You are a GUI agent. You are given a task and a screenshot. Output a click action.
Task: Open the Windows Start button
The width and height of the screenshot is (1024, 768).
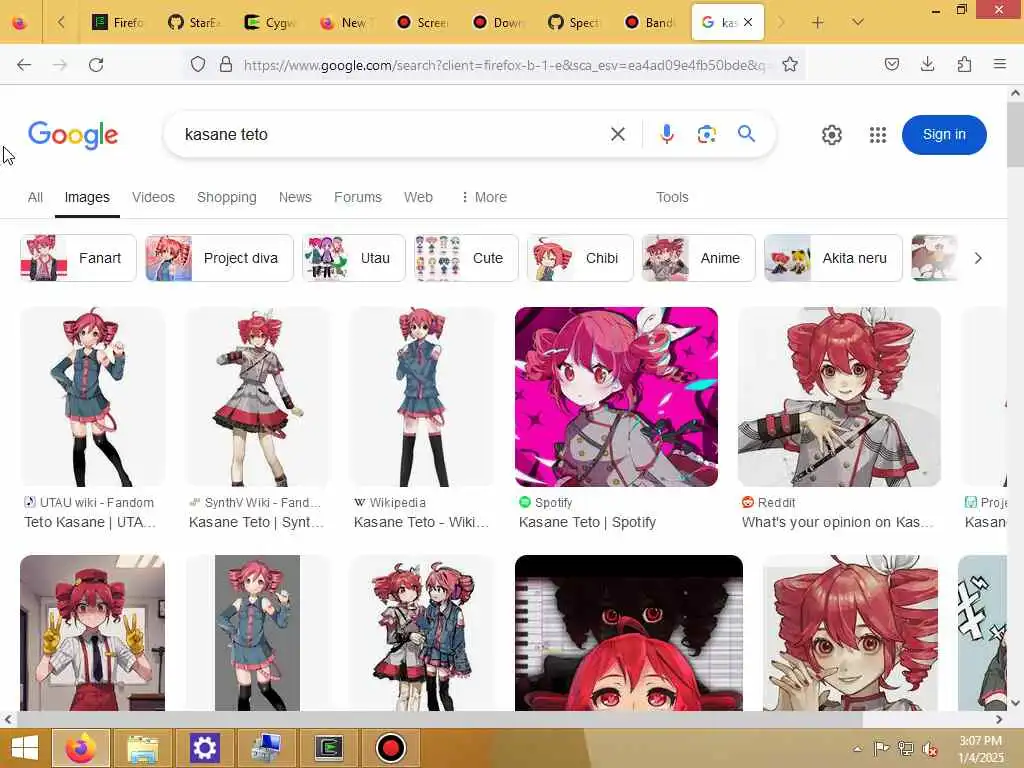tap(25, 748)
